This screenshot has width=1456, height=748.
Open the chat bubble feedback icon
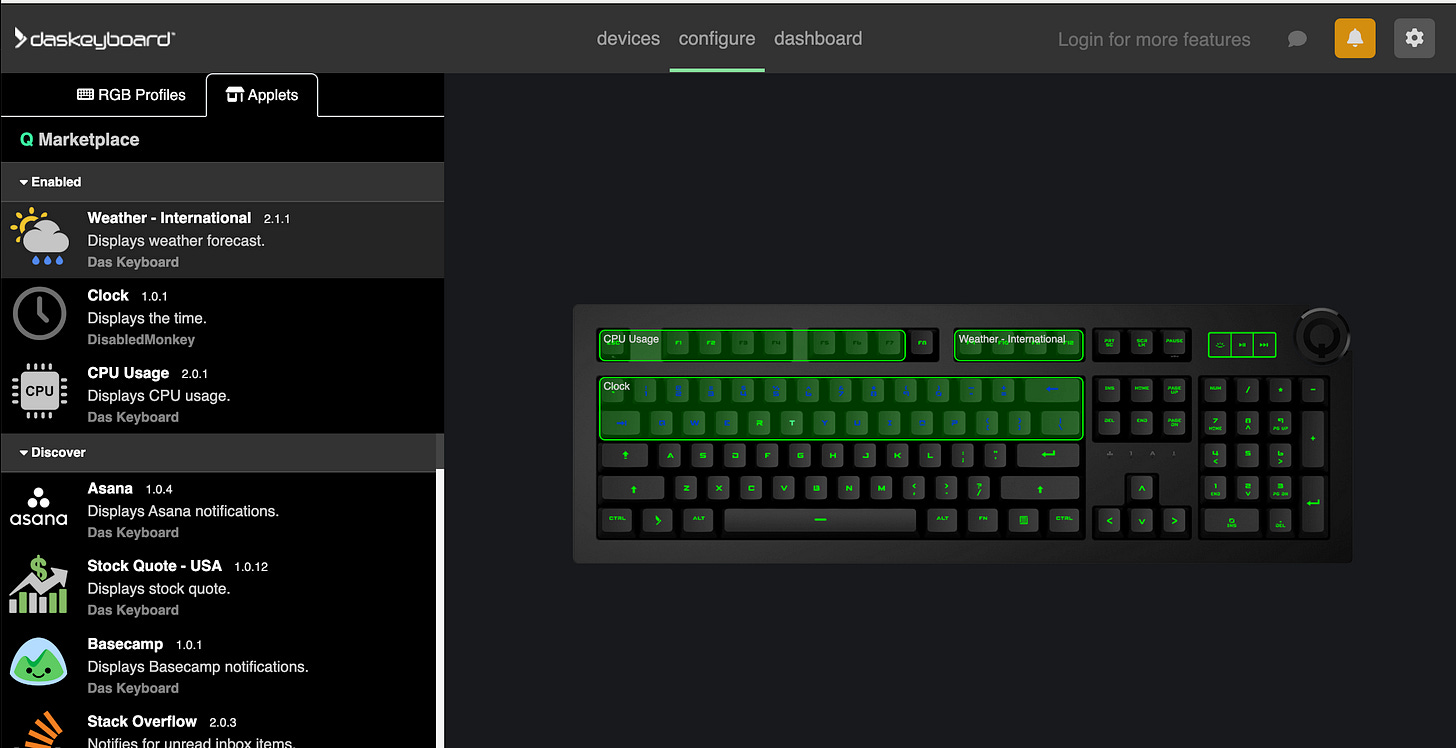1297,39
